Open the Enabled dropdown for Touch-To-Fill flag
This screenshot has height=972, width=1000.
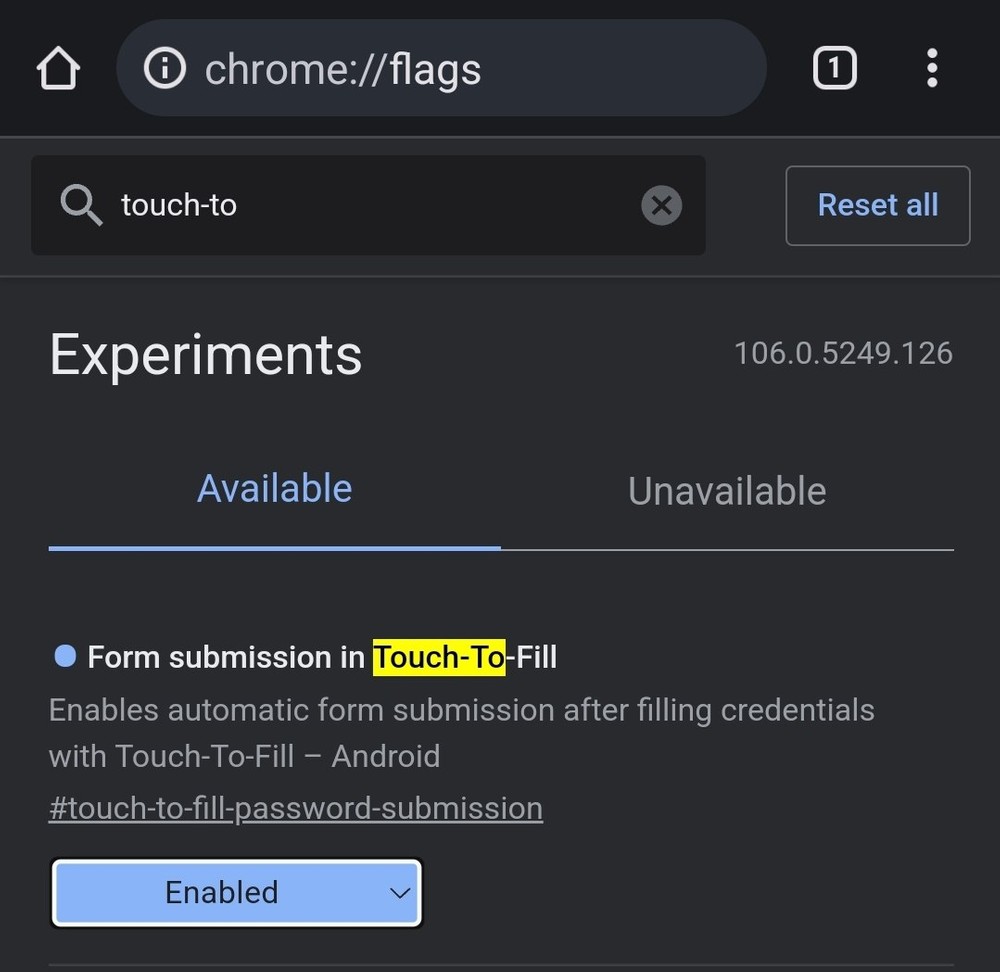pos(236,892)
